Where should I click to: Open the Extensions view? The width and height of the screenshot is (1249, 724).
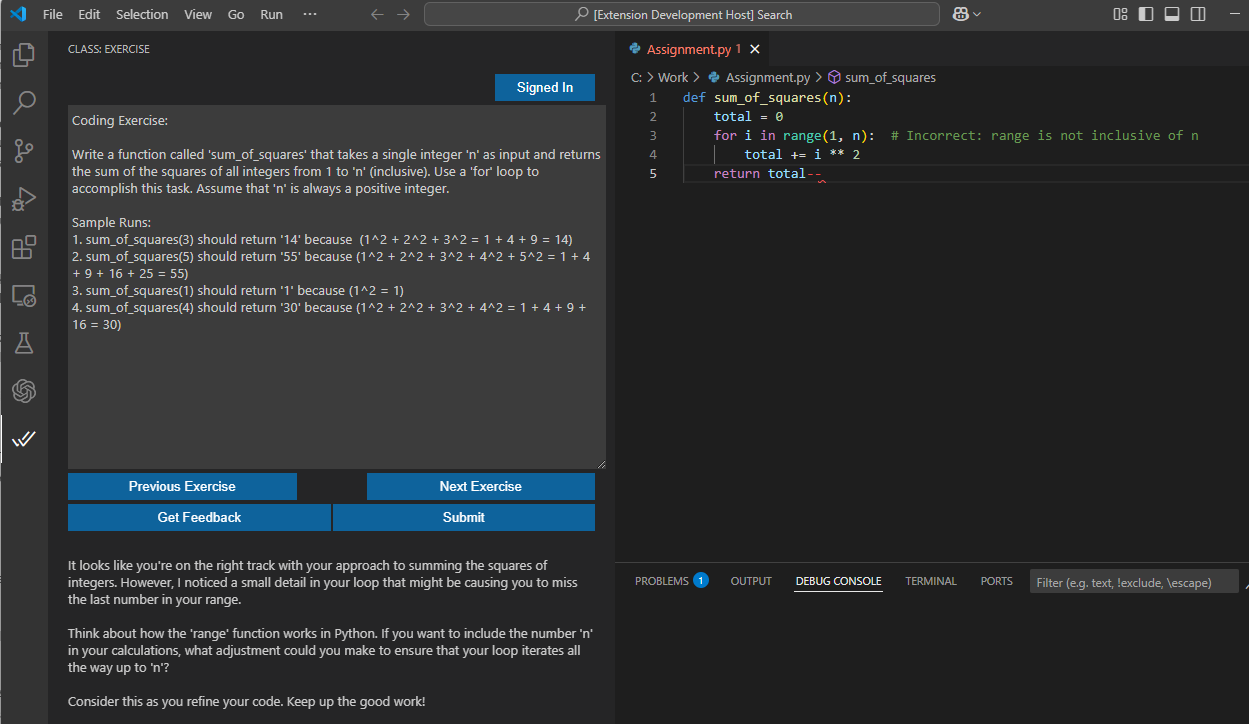(24, 247)
